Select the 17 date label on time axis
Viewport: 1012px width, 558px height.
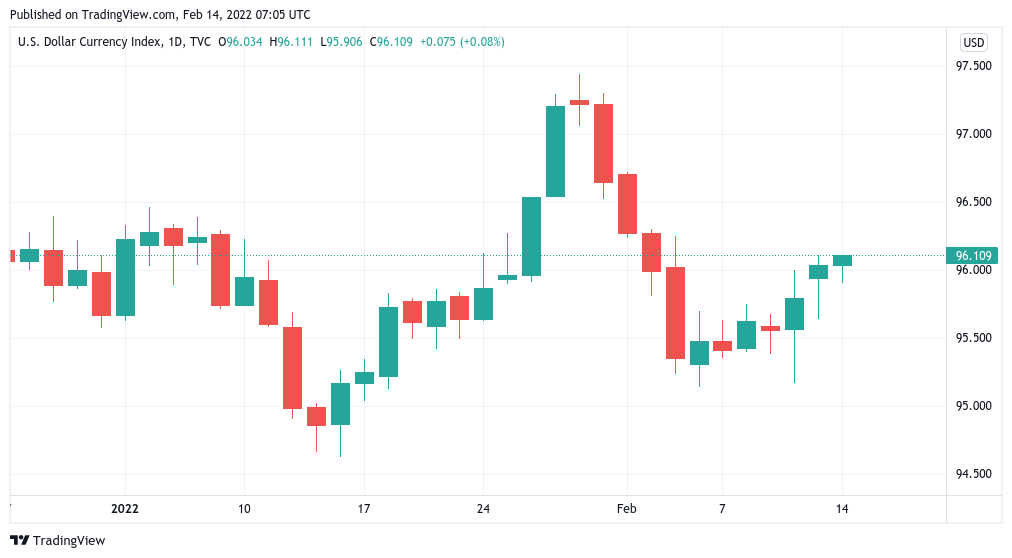[363, 509]
